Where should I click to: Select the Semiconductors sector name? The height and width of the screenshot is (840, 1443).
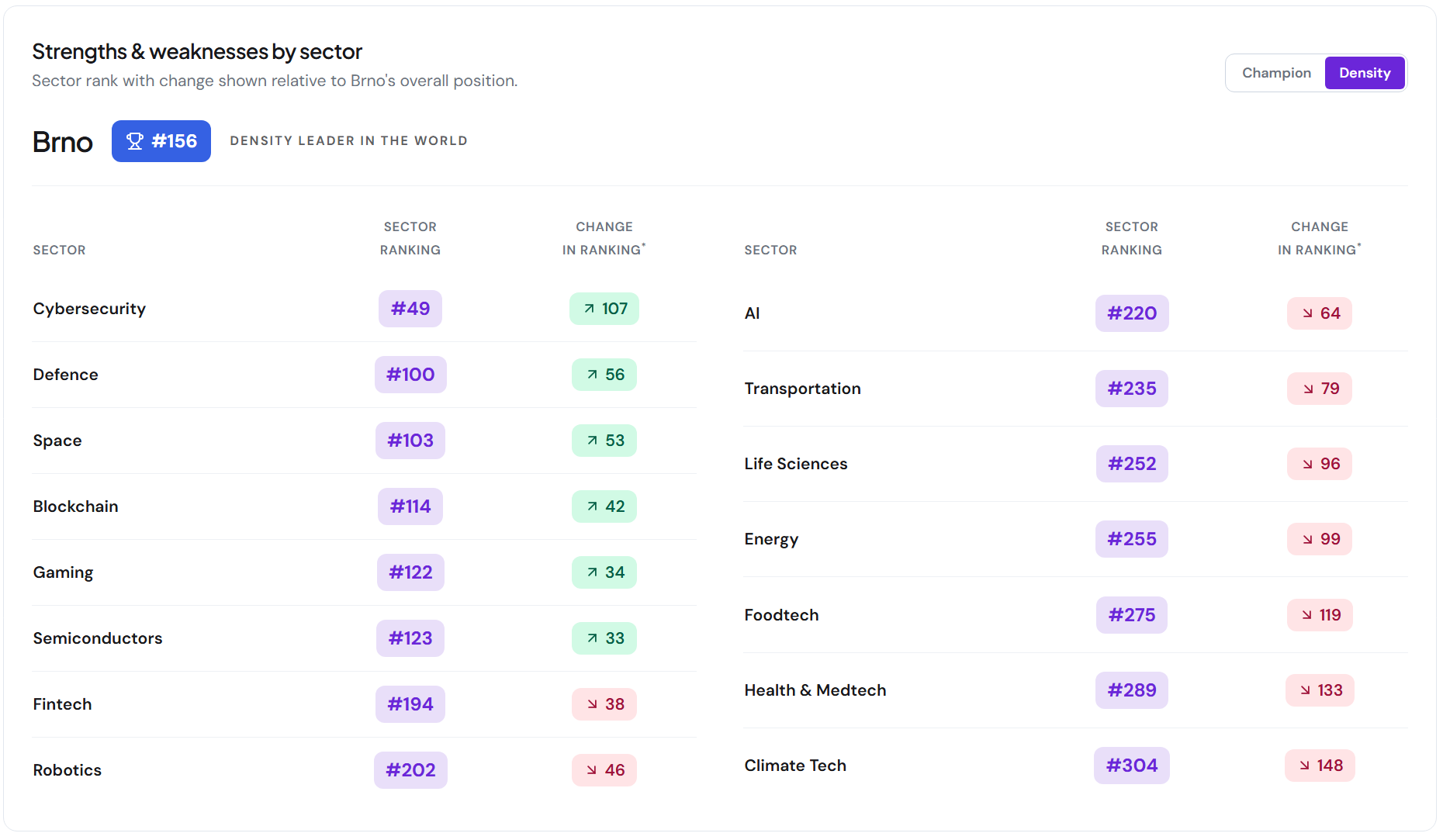tap(98, 638)
